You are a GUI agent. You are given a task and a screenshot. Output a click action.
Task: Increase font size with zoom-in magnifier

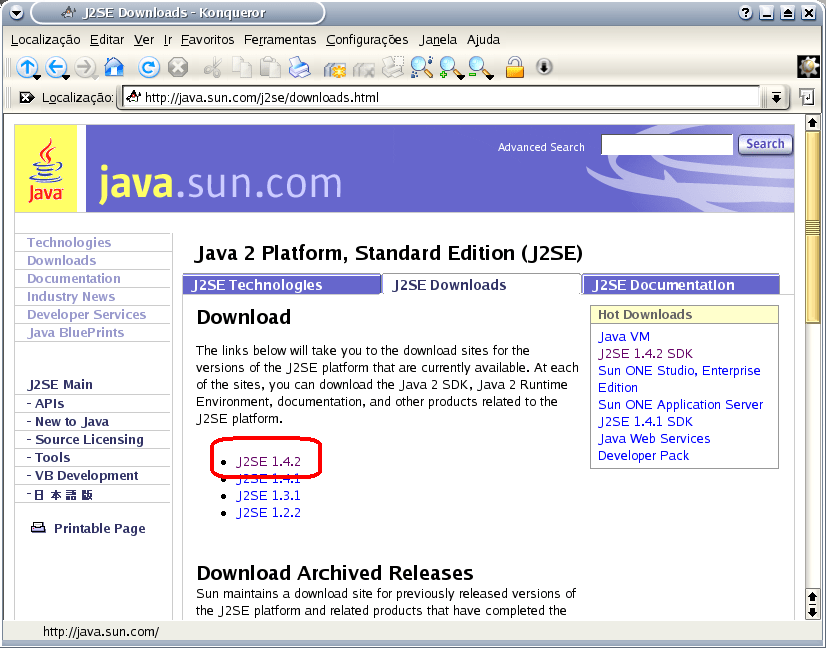click(449, 67)
